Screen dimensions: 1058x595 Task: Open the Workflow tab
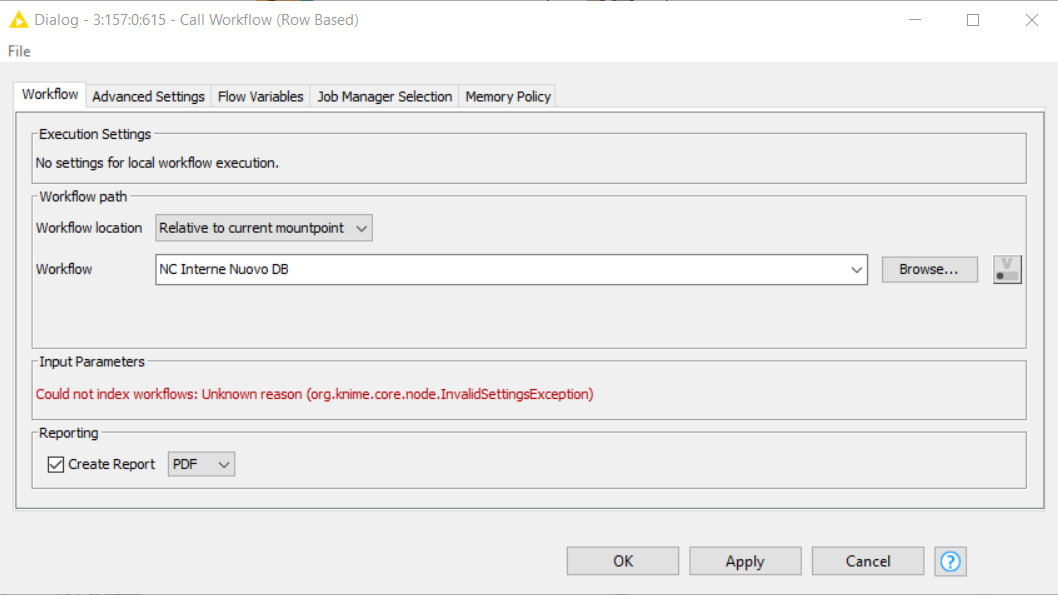48,93
